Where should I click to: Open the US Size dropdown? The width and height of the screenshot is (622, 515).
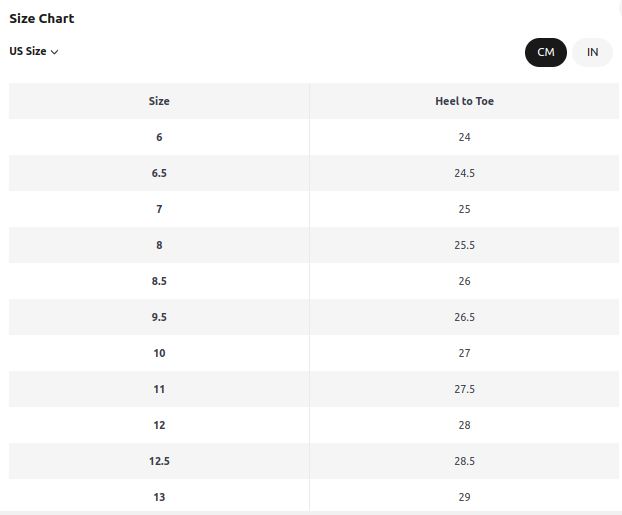(34, 52)
